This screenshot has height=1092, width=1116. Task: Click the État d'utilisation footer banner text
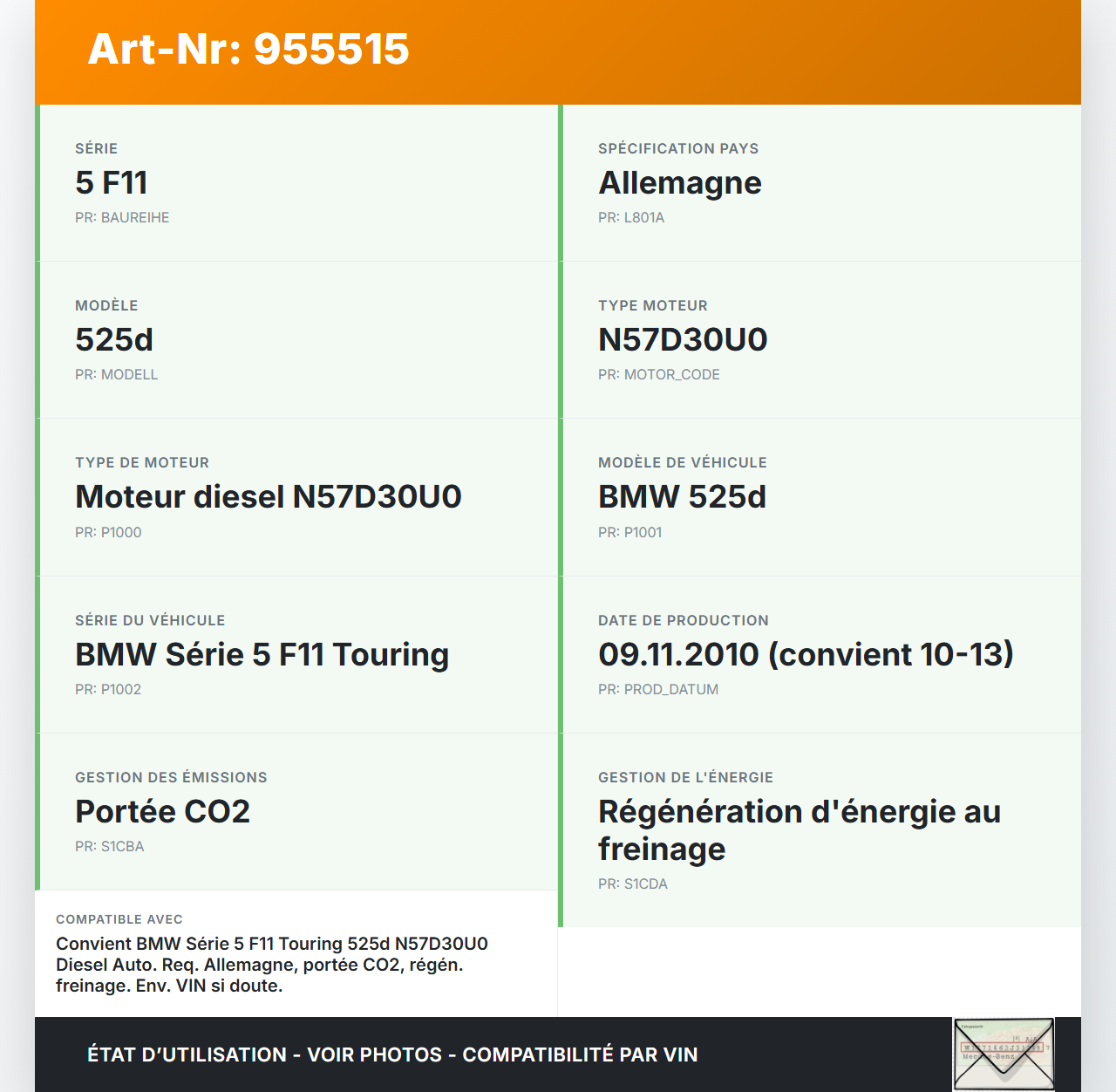point(392,1054)
